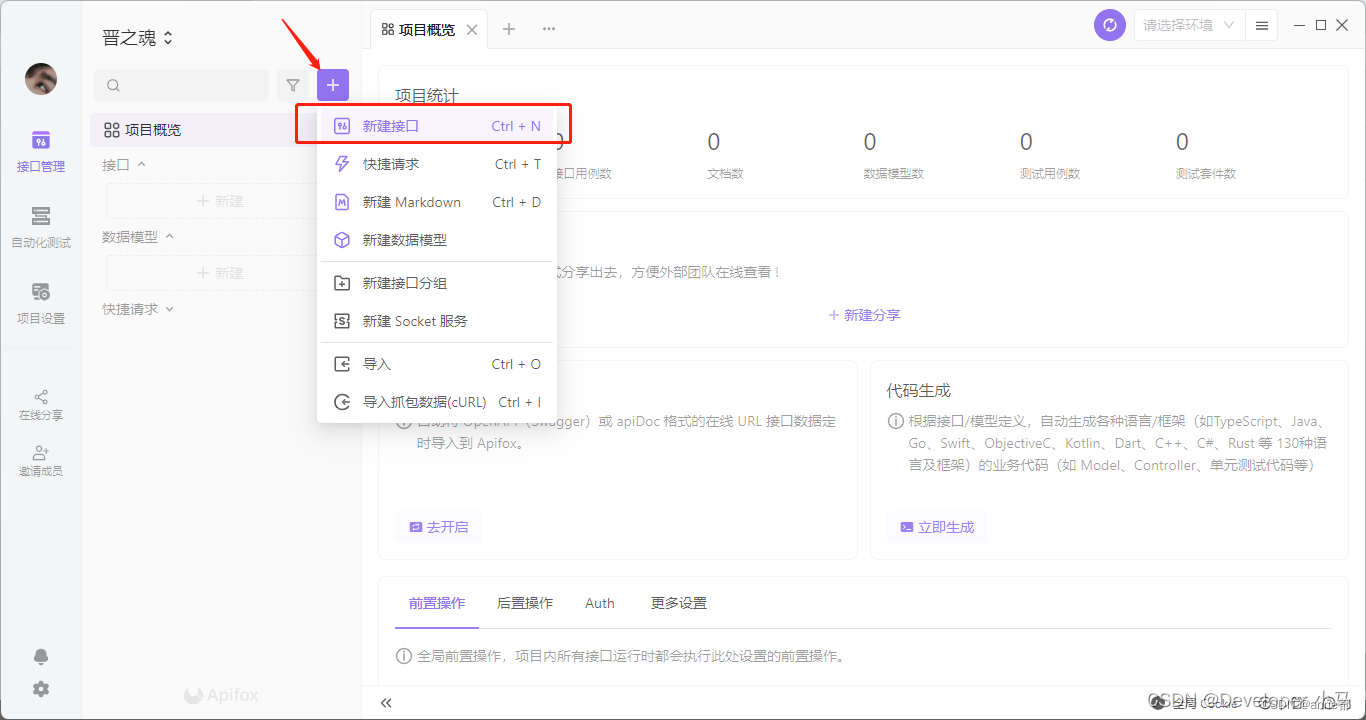Viewport: 1366px width, 720px height.
Task: Close the 项目概览 tab
Action: tap(472, 30)
